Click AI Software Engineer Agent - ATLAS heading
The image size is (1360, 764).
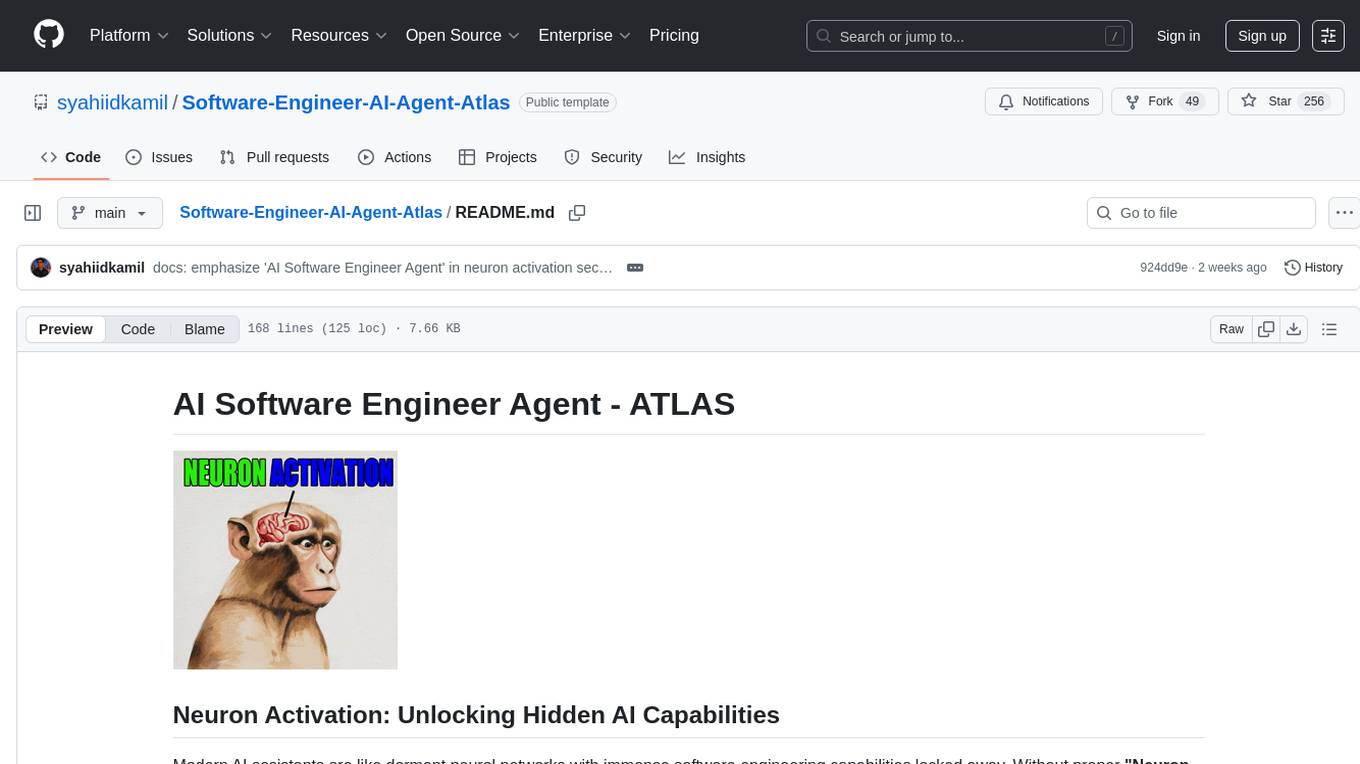(454, 404)
